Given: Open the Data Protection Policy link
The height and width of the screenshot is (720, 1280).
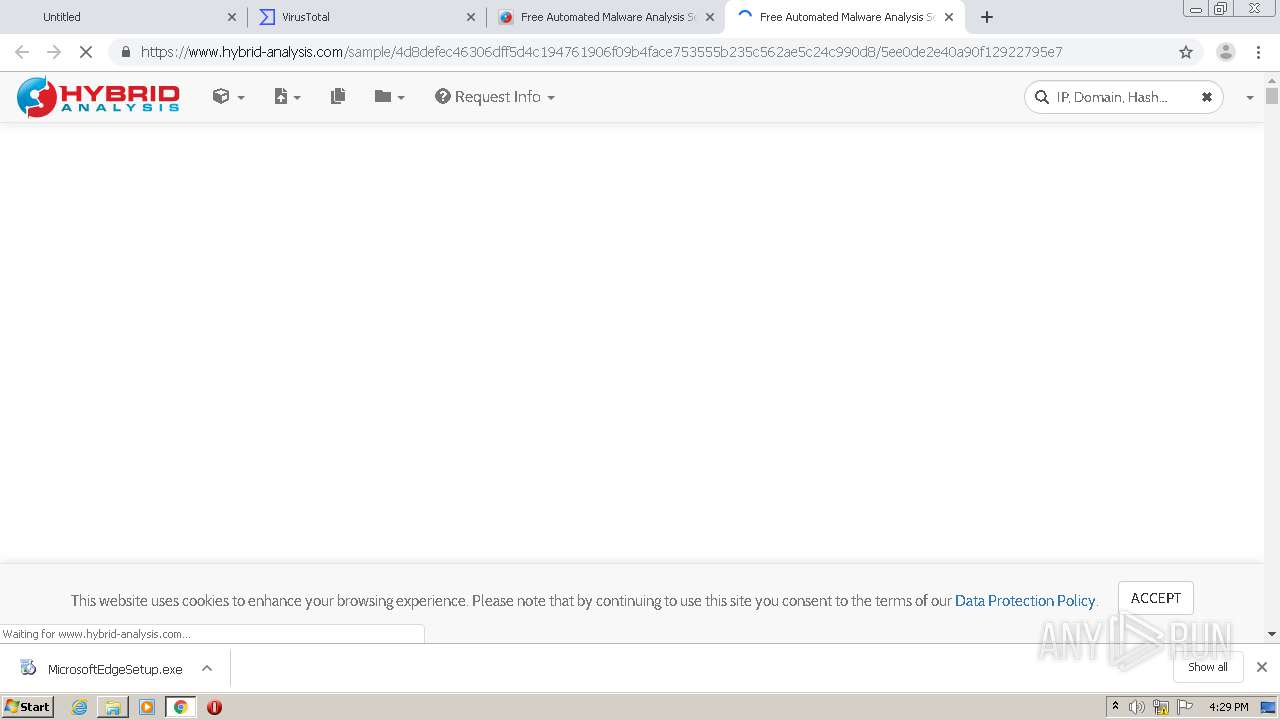Looking at the screenshot, I should point(1025,601).
